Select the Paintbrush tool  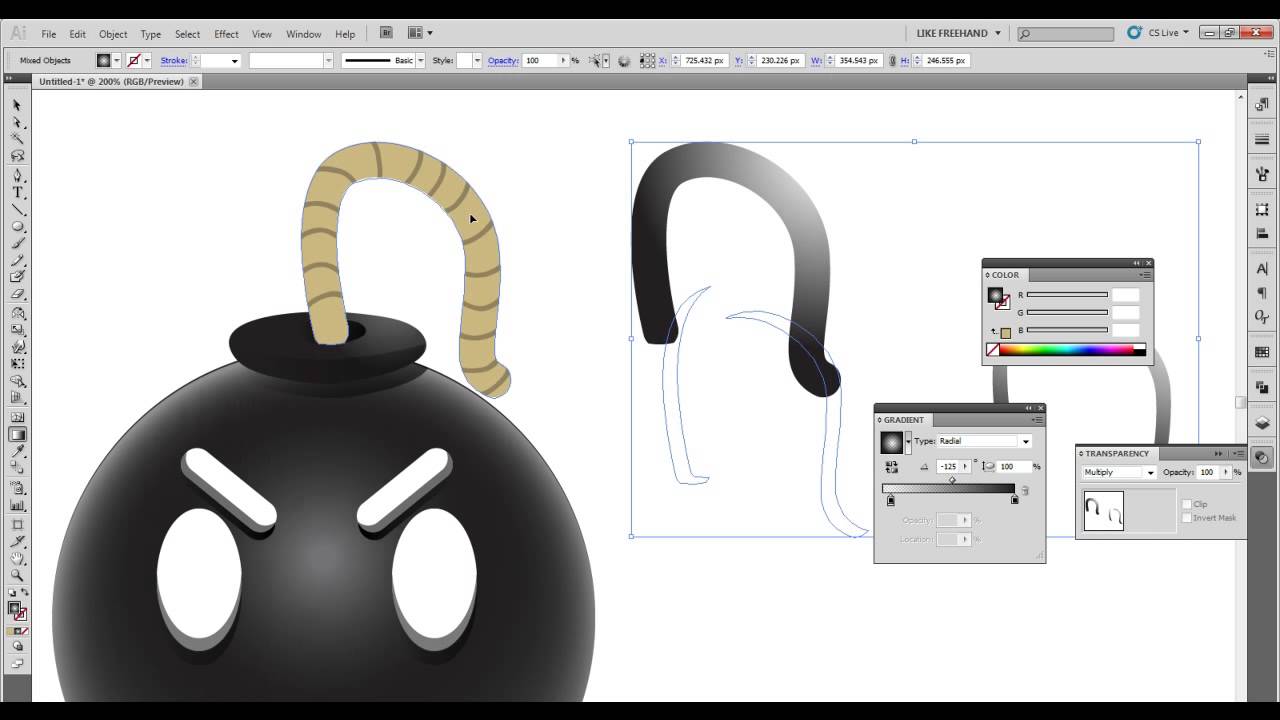(17, 243)
